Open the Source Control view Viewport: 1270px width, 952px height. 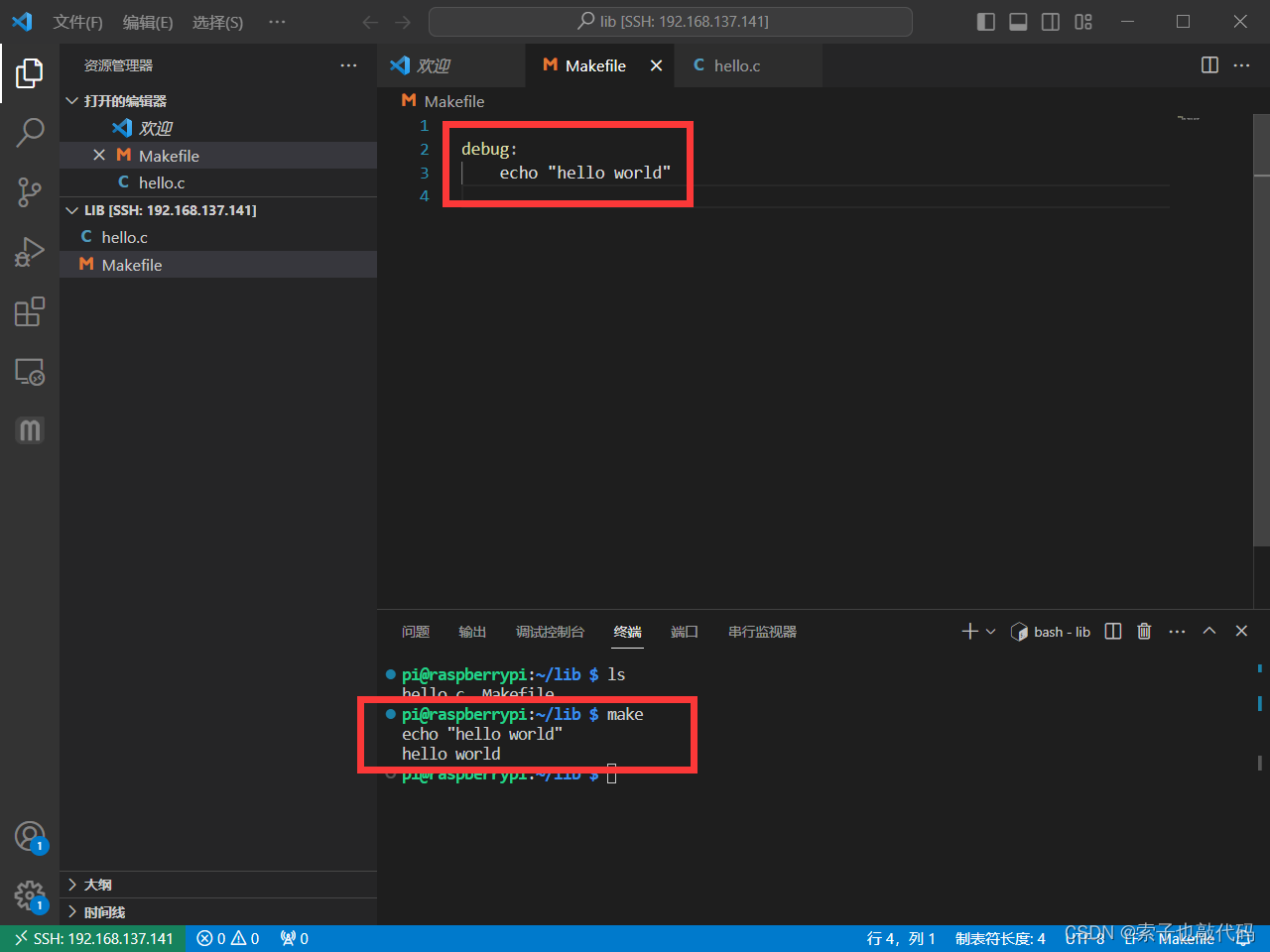click(x=30, y=192)
